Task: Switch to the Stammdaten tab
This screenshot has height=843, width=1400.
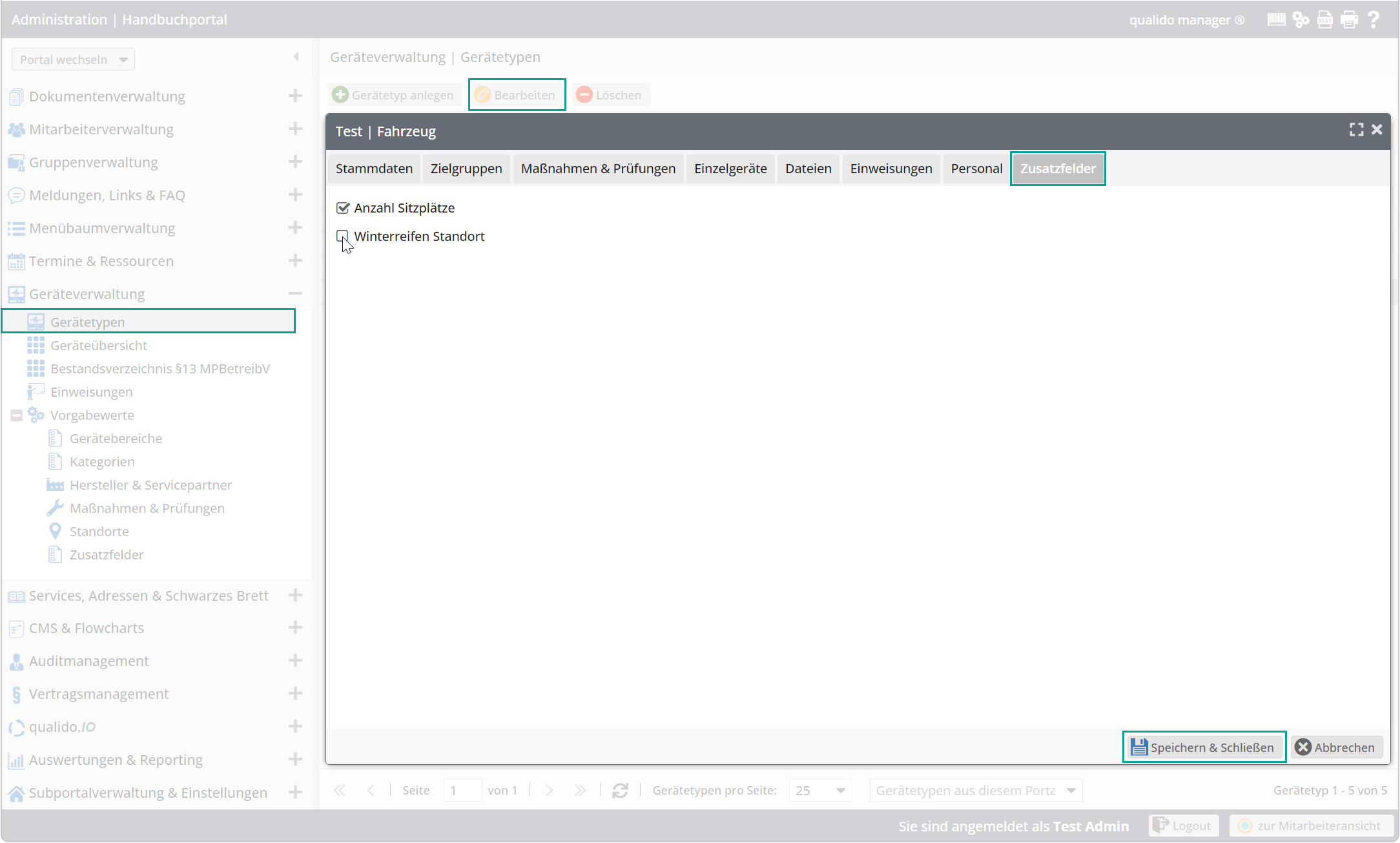Action: pyautogui.click(x=374, y=169)
